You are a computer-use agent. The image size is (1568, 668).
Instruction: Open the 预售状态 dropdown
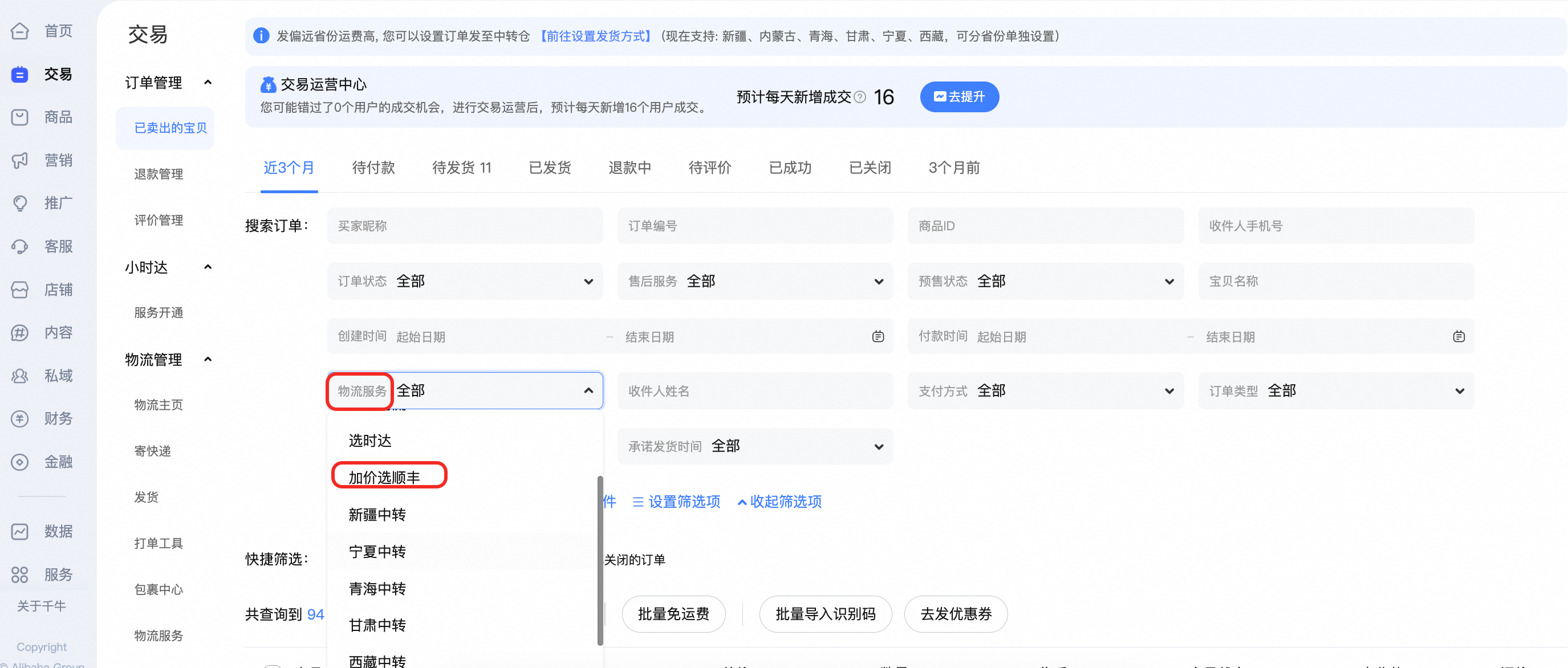pyautogui.click(x=1045, y=281)
